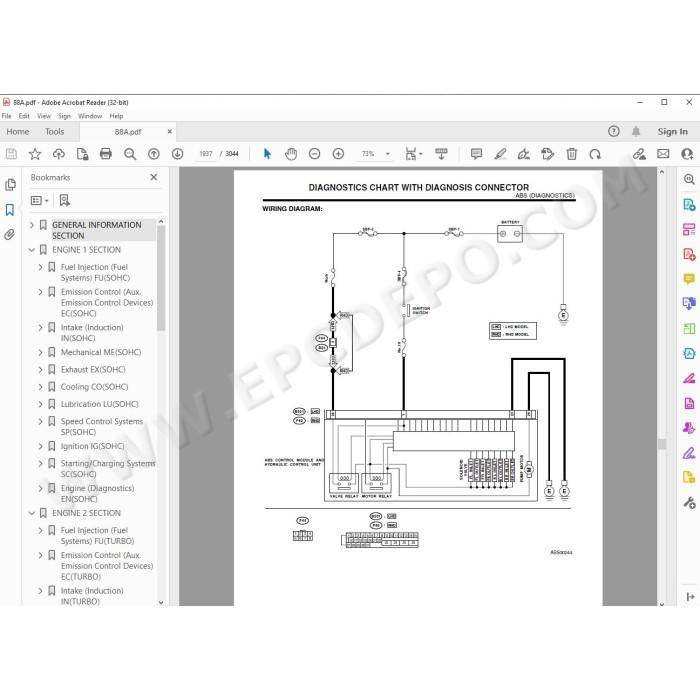Collapse ENGINE 1 SECTION bookmark
The image size is (700, 700).
(32, 250)
